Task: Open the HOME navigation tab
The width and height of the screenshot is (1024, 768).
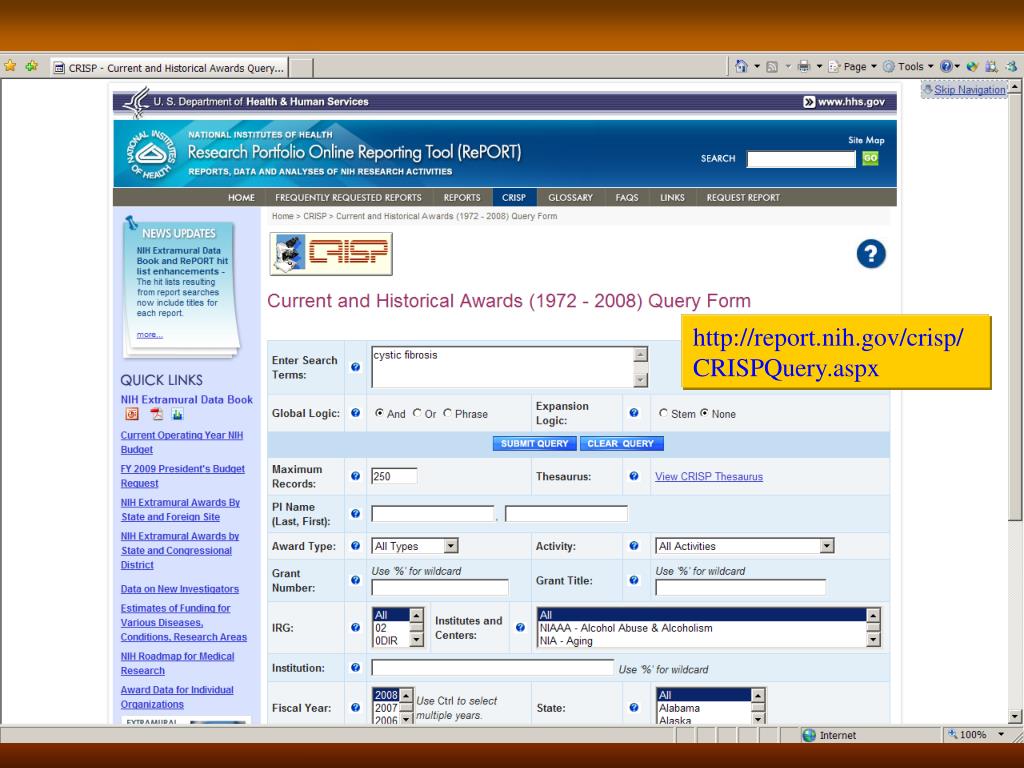Action: (241, 197)
